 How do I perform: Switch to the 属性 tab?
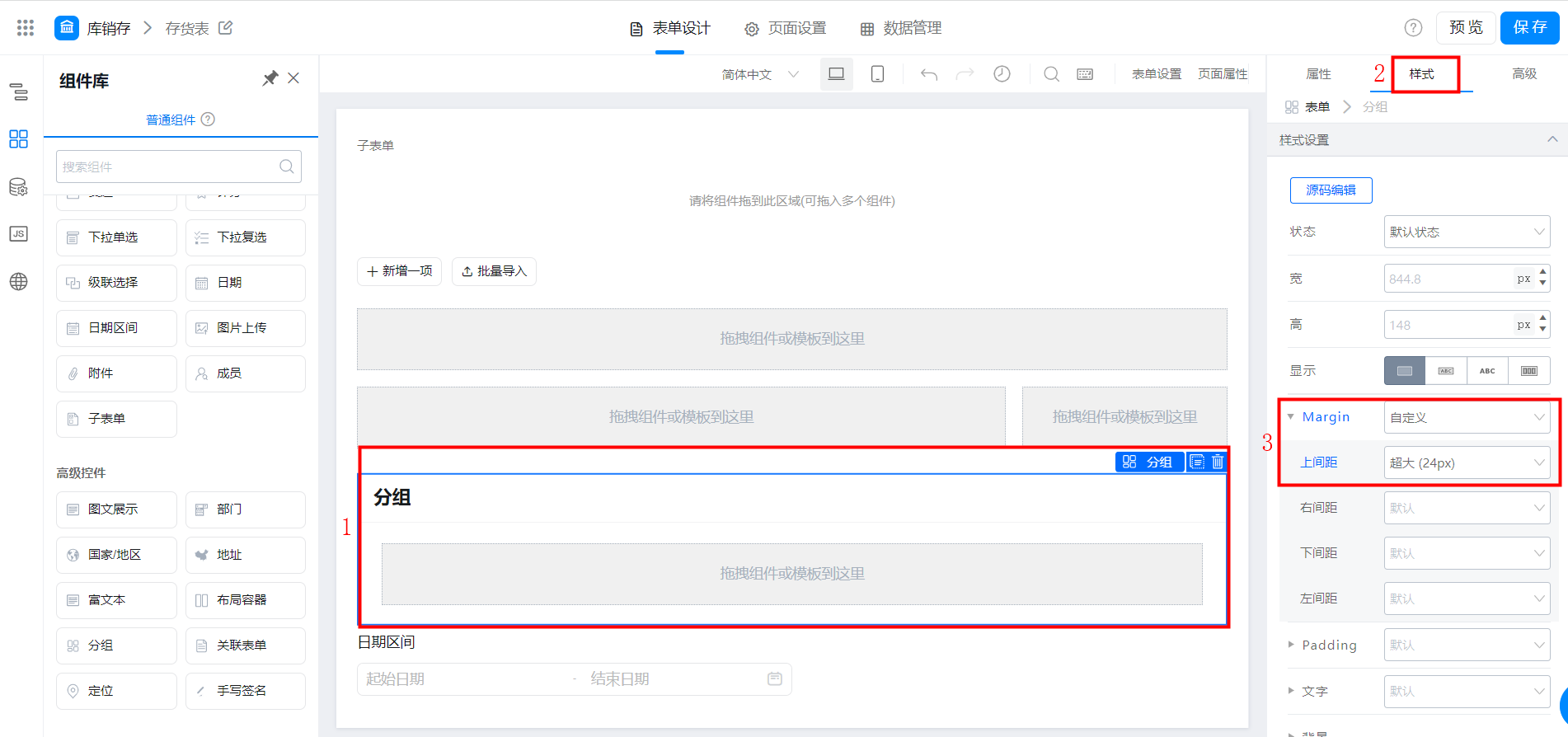coord(1318,74)
